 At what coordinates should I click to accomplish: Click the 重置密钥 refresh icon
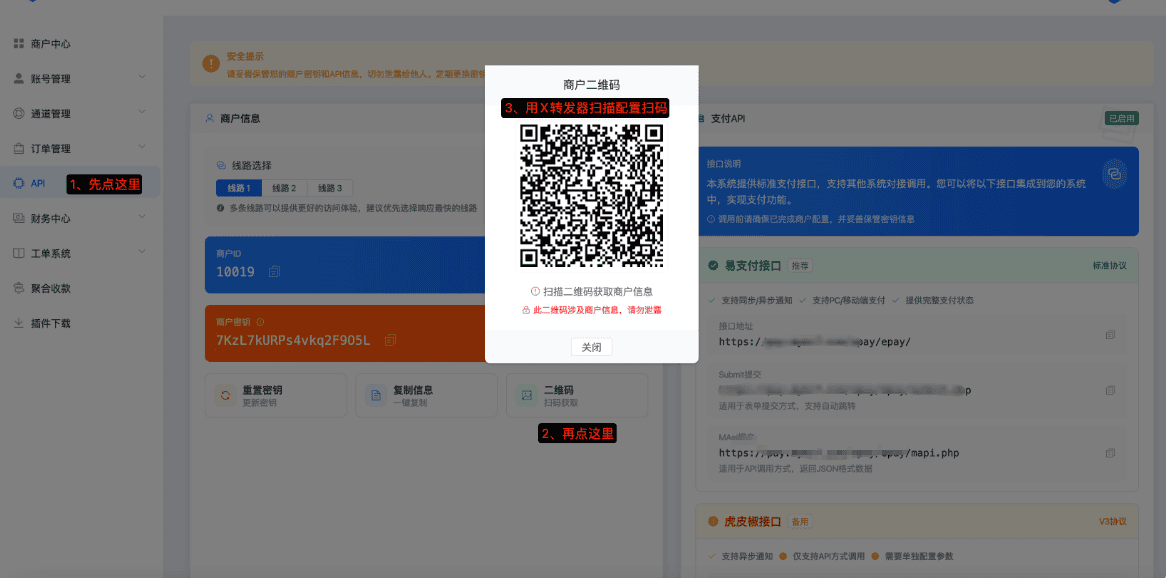pyautogui.click(x=225, y=395)
